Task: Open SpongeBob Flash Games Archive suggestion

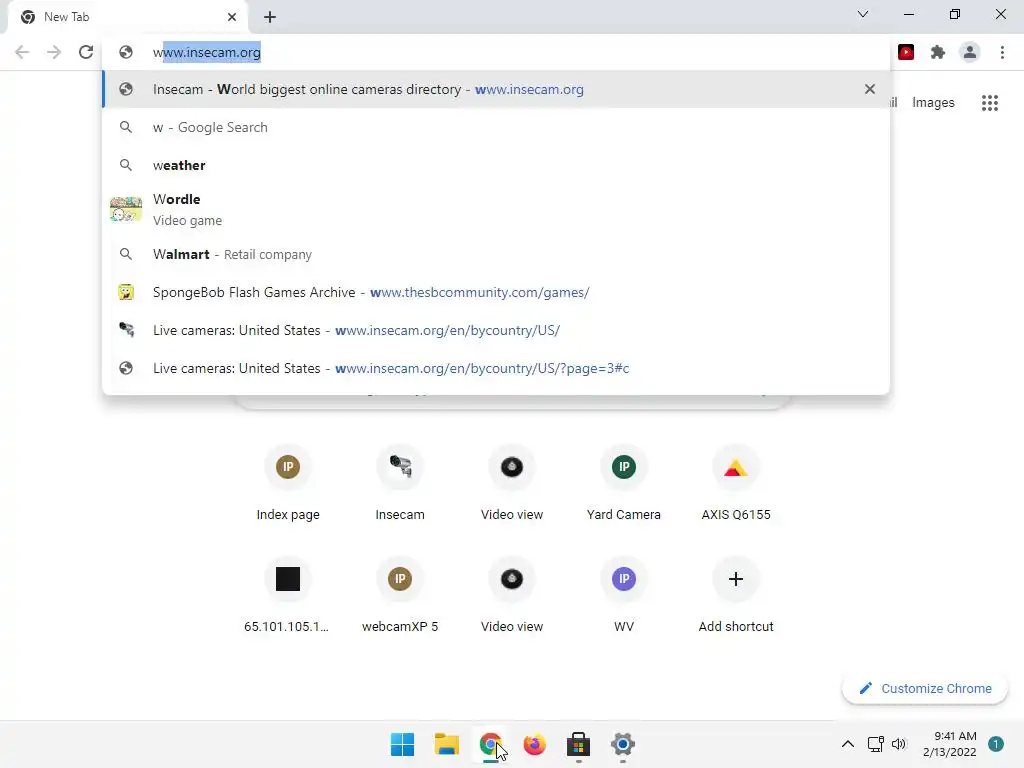Action: tap(496, 292)
